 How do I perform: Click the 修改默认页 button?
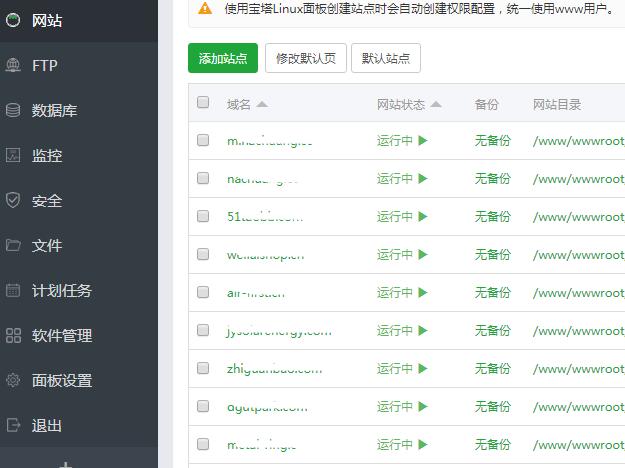pyautogui.click(x=306, y=58)
